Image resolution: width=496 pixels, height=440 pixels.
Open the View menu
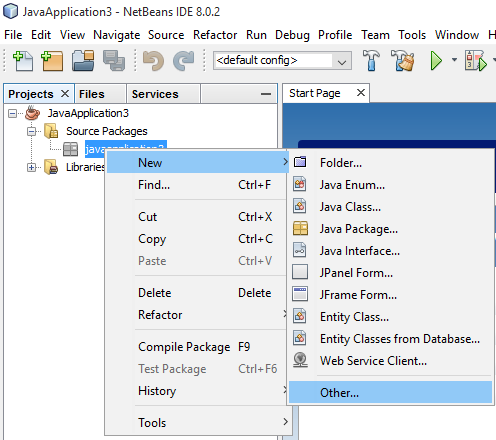point(72,35)
